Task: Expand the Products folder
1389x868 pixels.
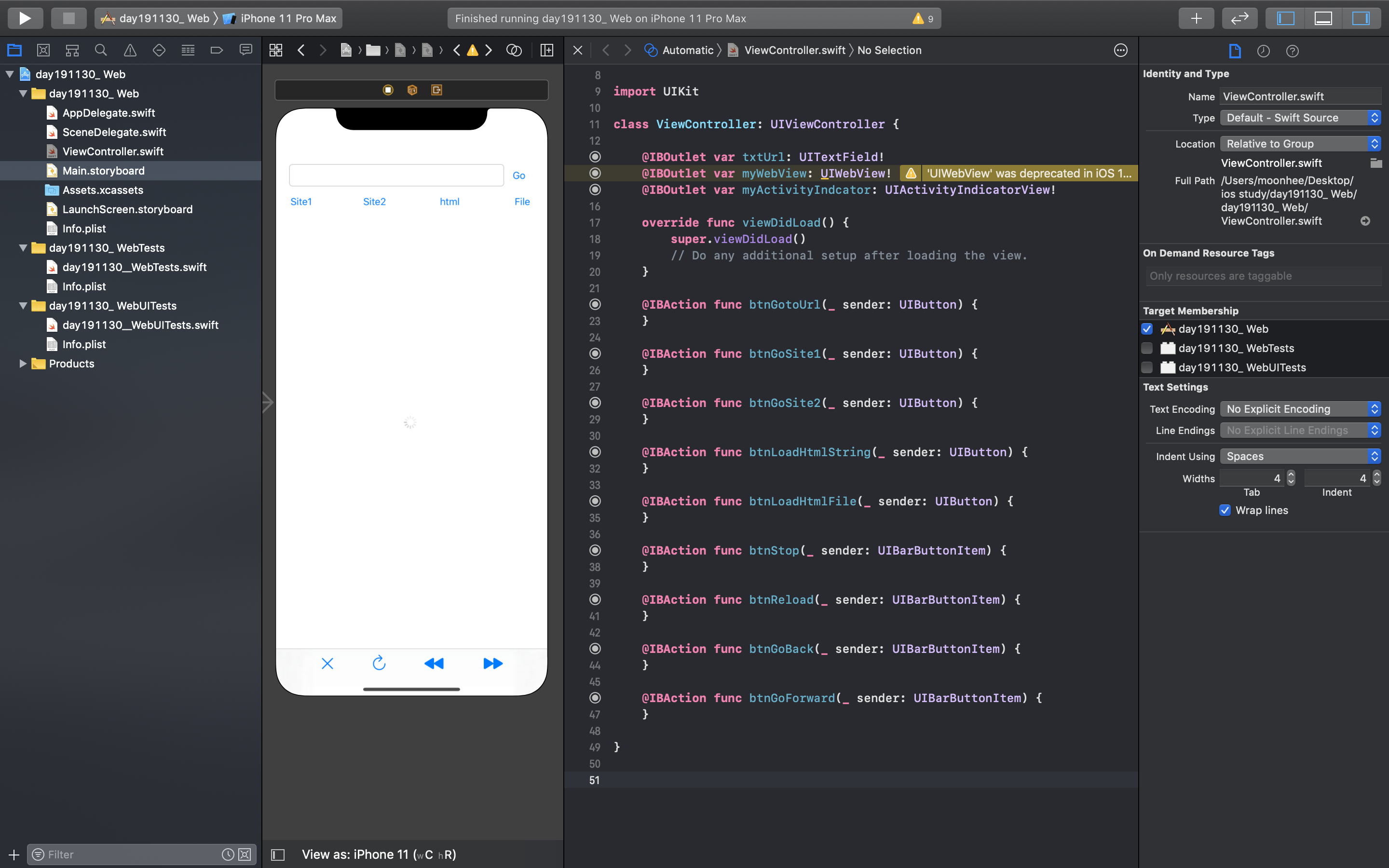Action: [x=23, y=364]
